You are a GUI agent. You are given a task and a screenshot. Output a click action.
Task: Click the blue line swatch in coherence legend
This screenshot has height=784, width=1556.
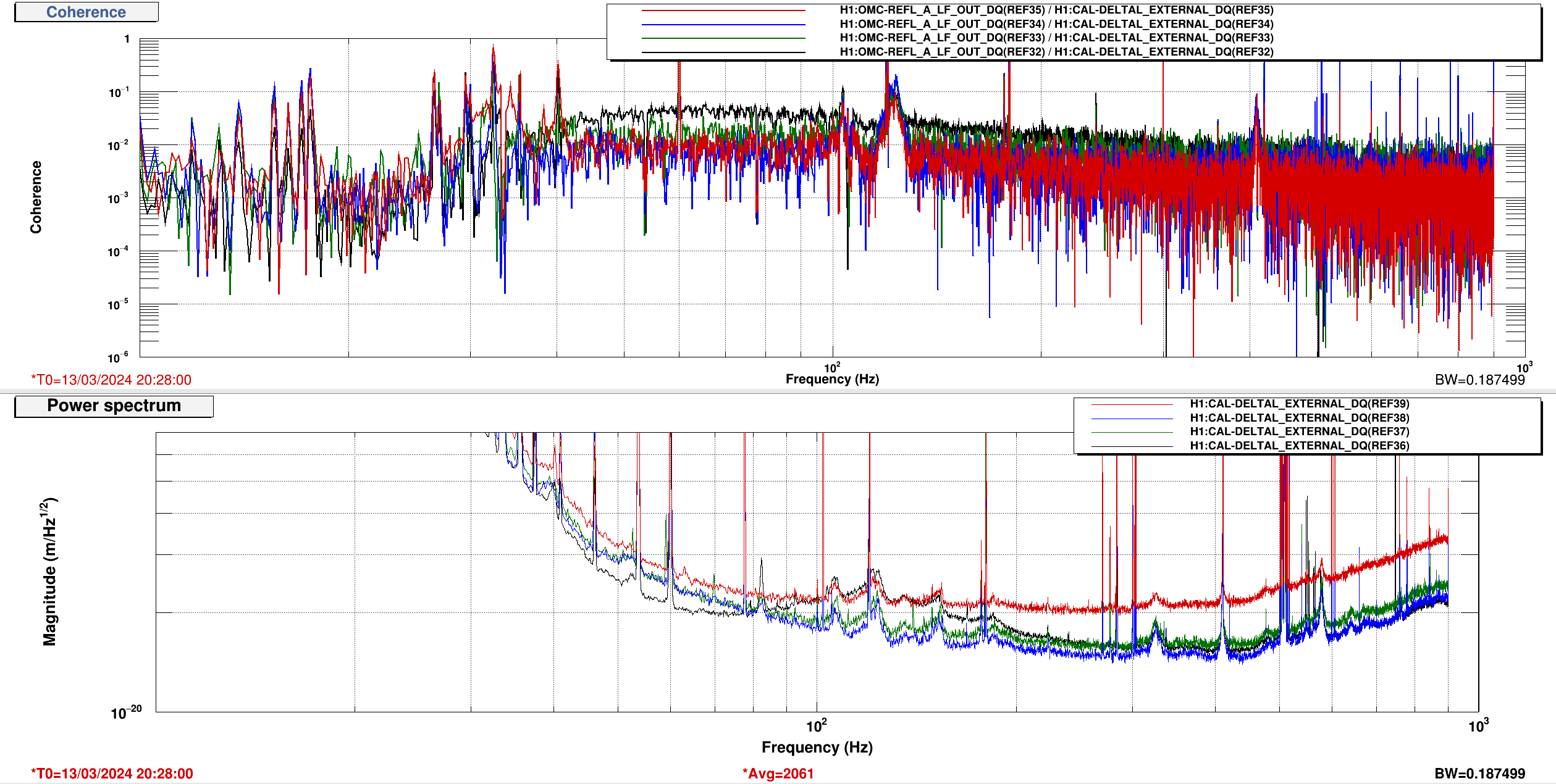(723, 25)
